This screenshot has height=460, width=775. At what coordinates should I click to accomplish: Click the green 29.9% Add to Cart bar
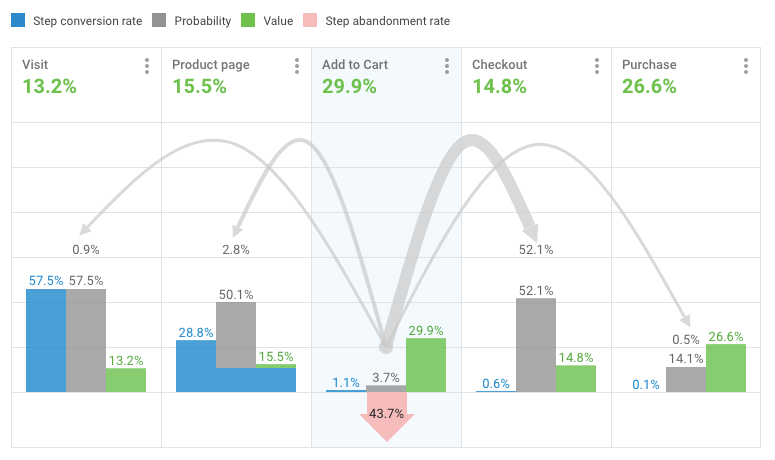pos(426,365)
